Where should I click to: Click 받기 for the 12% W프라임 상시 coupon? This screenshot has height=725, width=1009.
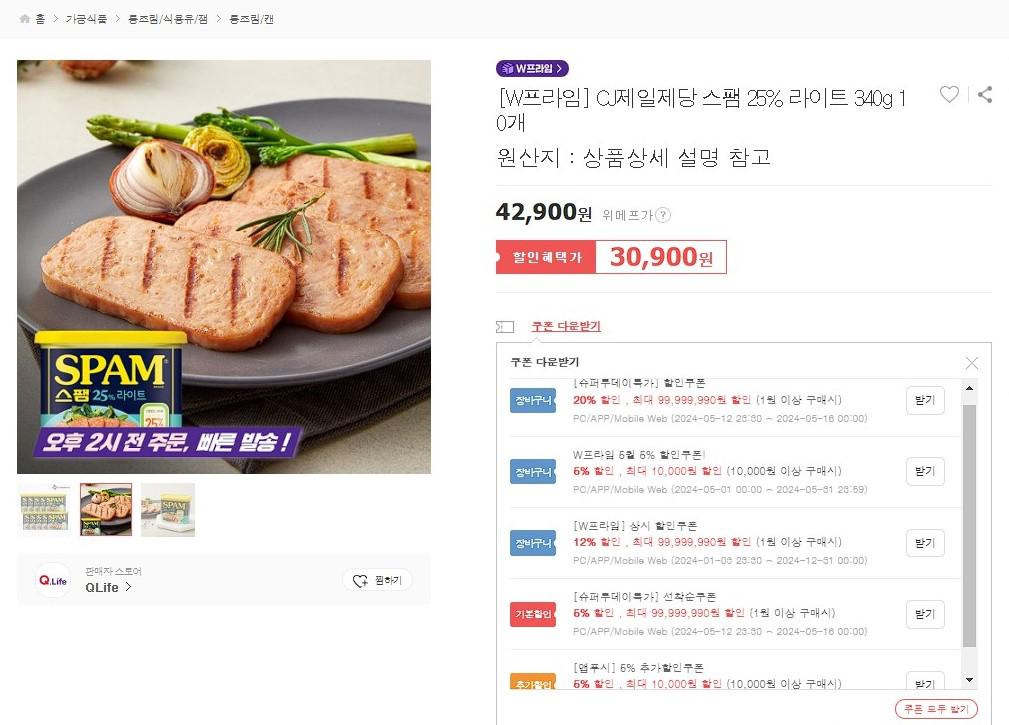(924, 543)
